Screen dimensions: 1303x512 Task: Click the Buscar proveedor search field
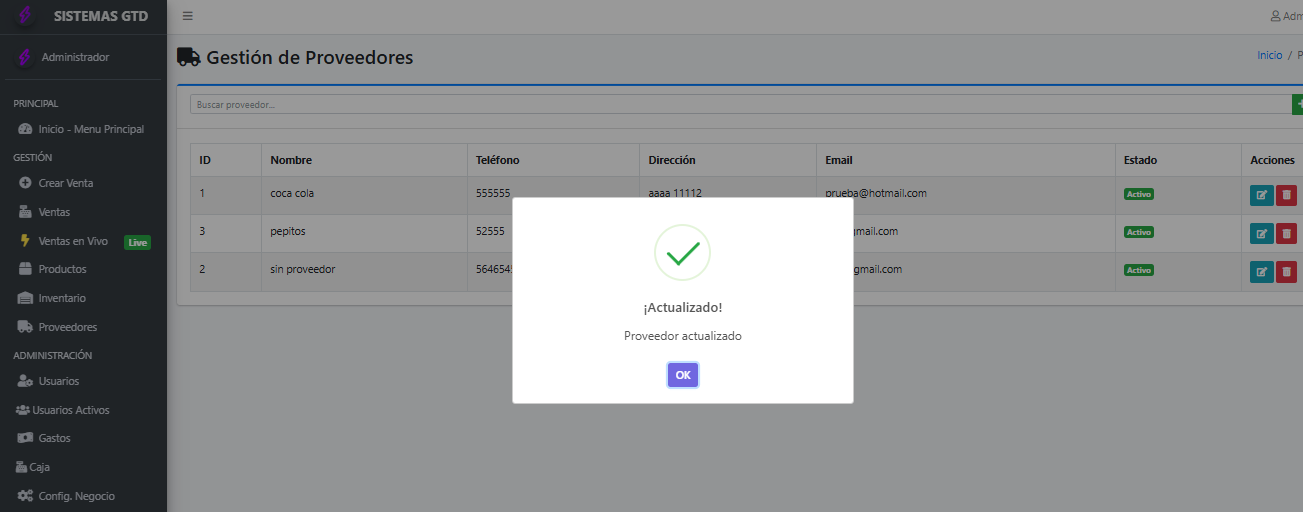click(740, 104)
